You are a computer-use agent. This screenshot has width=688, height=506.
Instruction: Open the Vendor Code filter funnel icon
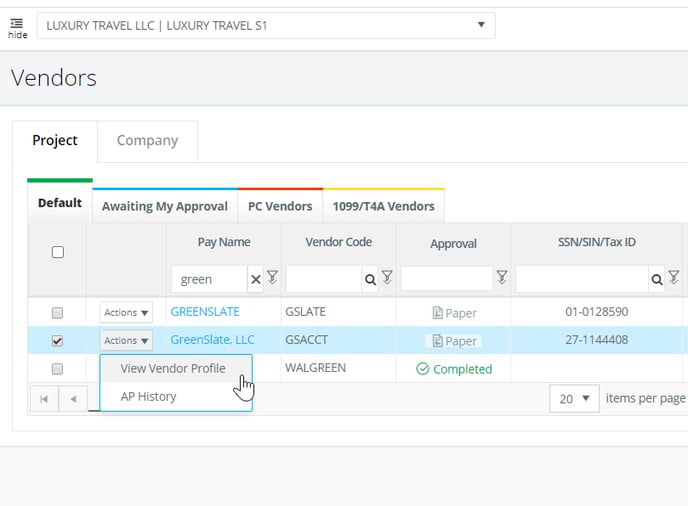387,277
